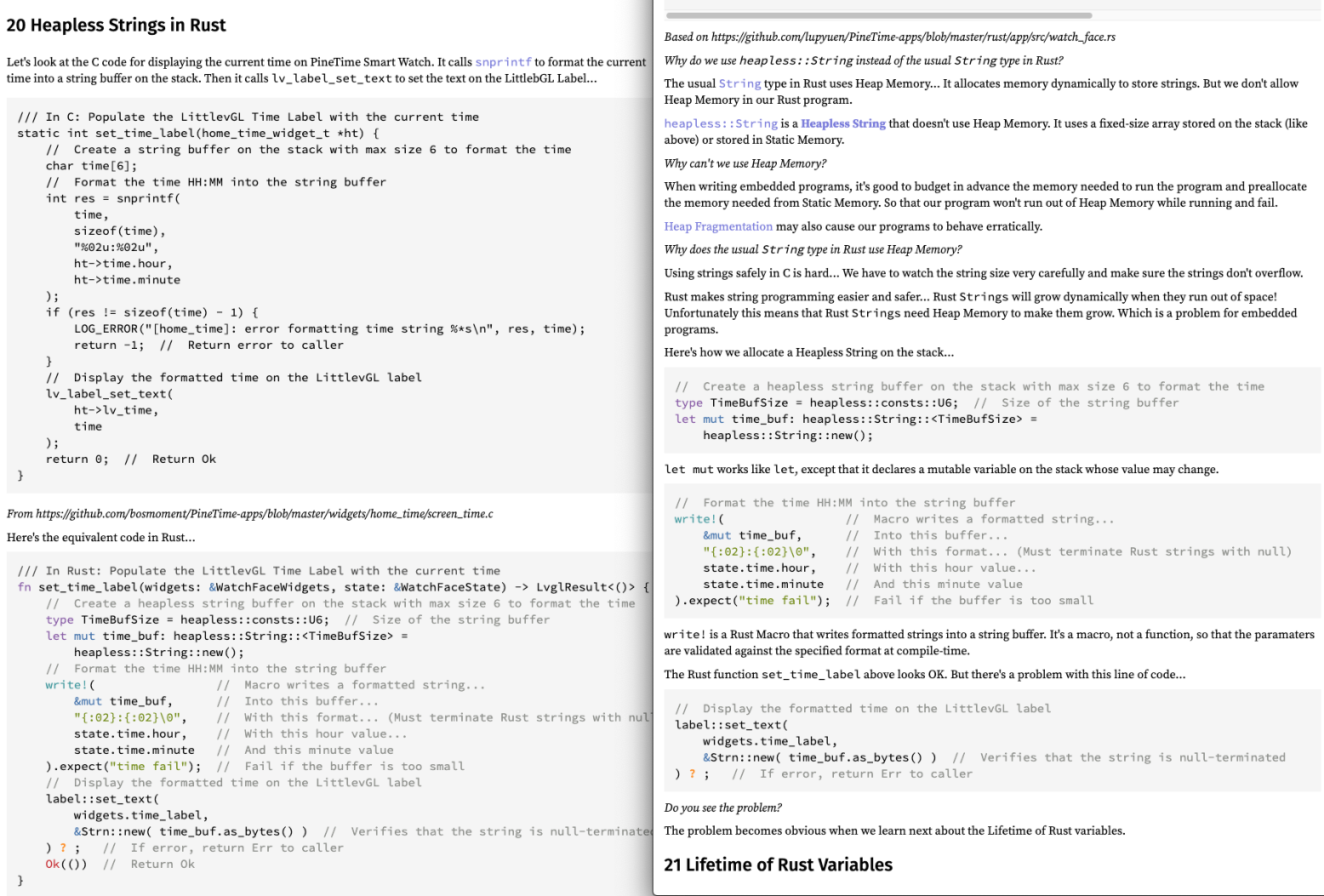This screenshot has height=896, width=1324.
Task: Click the 'In Rust: Populate' comment line
Action: 259,571
